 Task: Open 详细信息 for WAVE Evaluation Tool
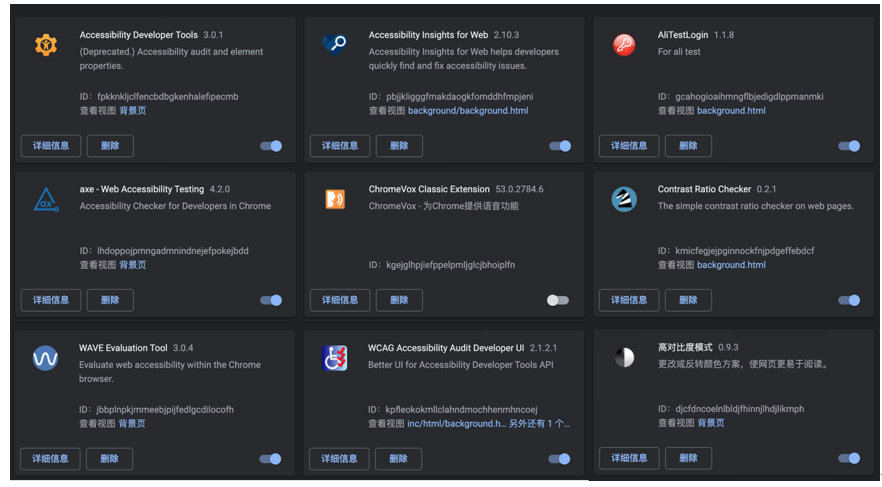tap(51, 458)
